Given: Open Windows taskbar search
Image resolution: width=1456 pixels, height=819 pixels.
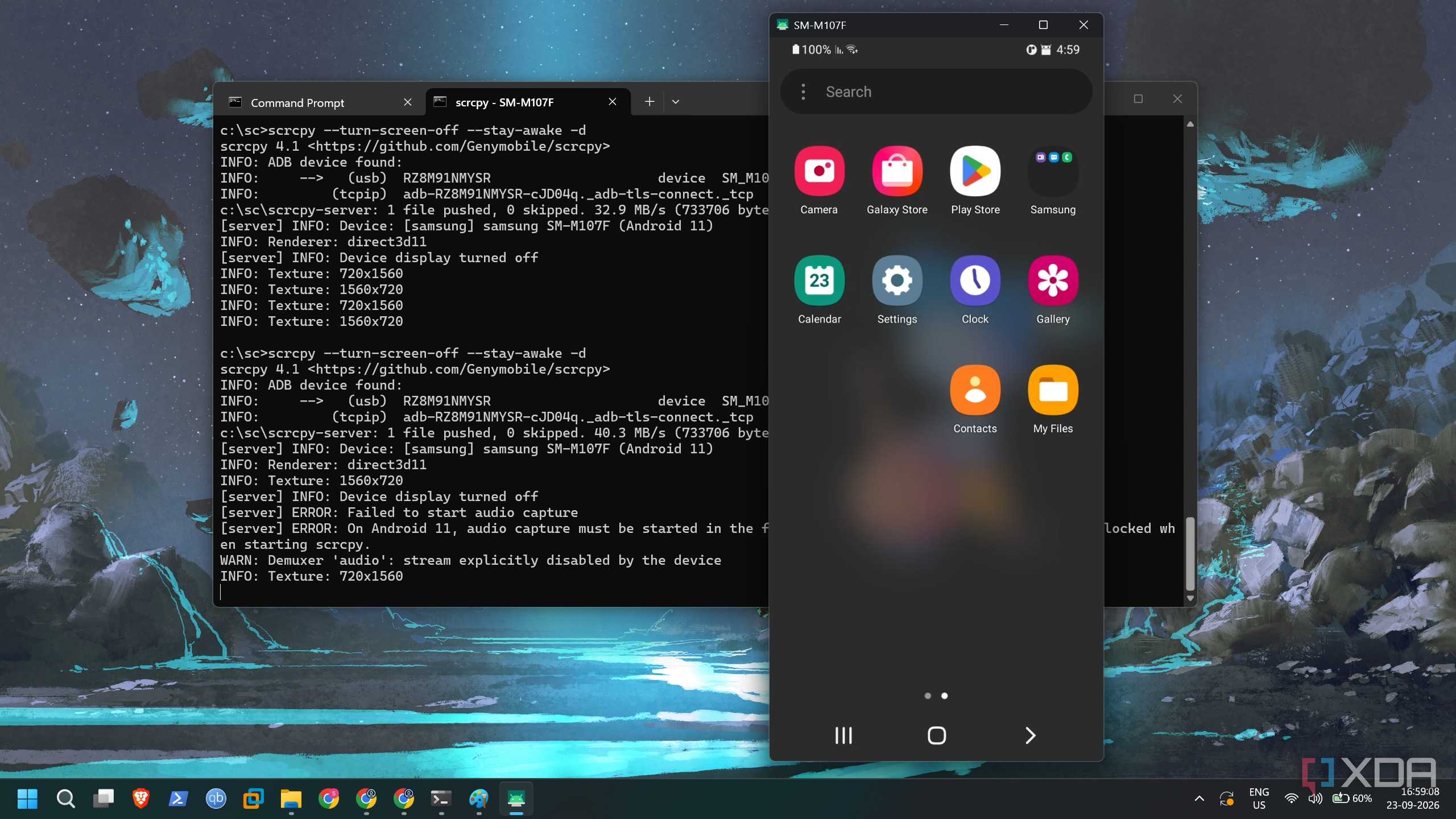Looking at the screenshot, I should 65,799.
